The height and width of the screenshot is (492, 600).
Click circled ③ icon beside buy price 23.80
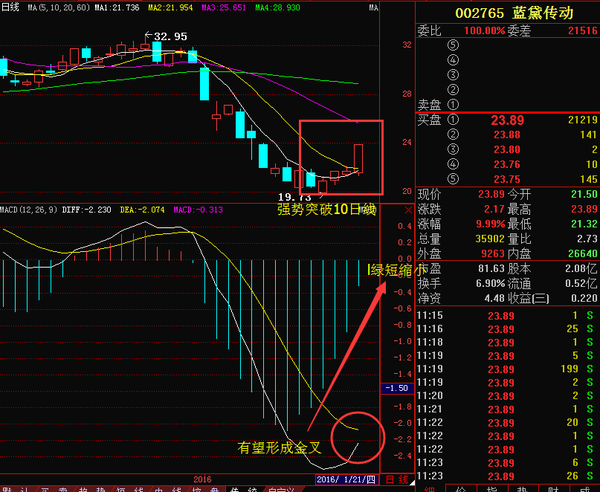coord(454,149)
